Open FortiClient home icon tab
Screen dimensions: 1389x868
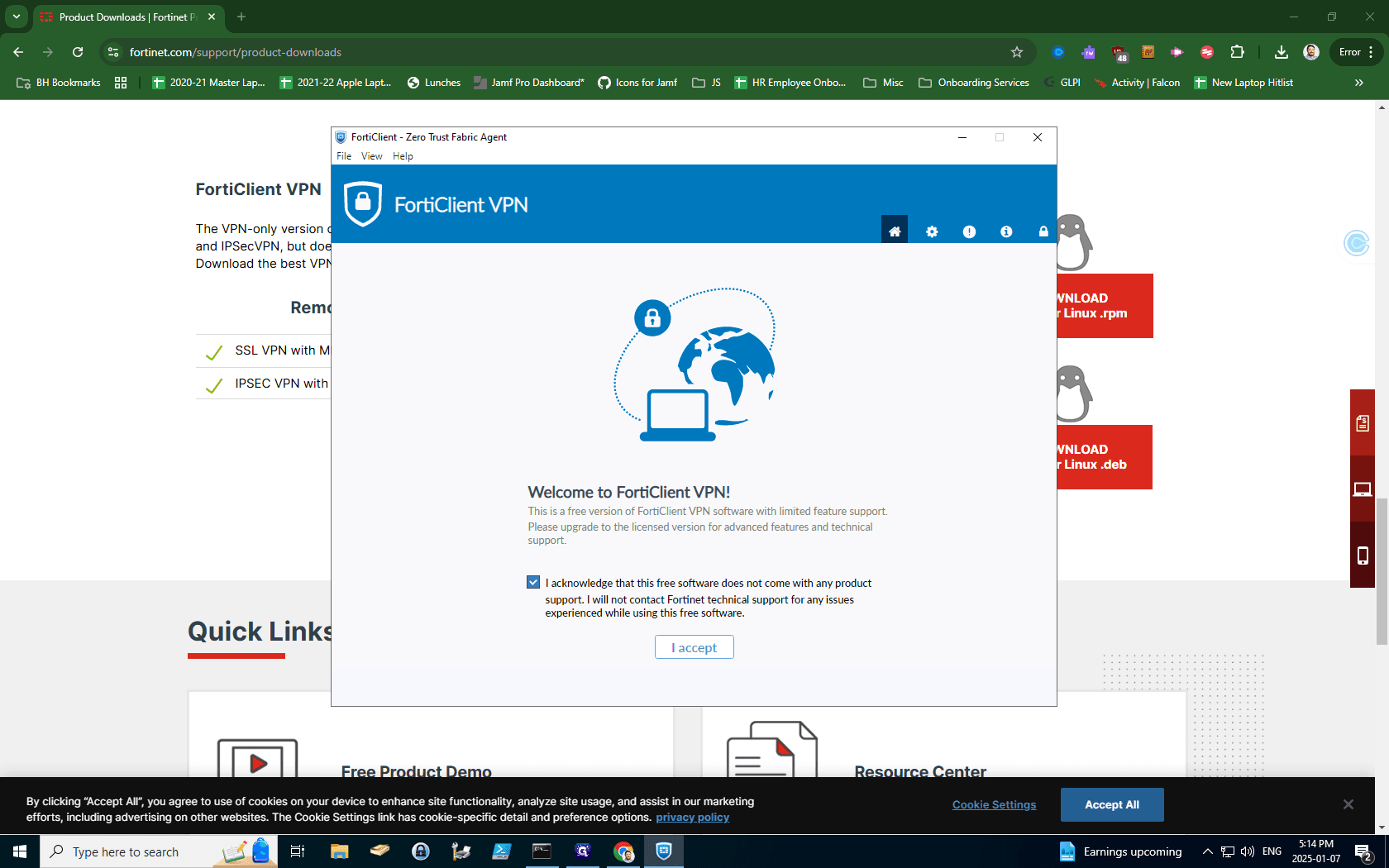(x=895, y=231)
